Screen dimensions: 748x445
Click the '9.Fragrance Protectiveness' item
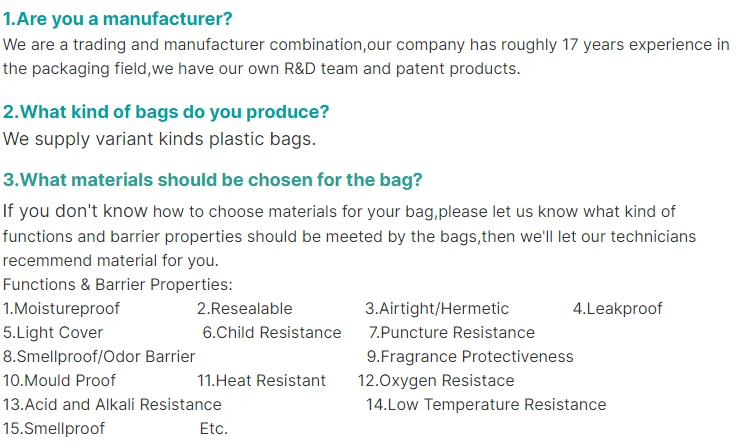470,356
